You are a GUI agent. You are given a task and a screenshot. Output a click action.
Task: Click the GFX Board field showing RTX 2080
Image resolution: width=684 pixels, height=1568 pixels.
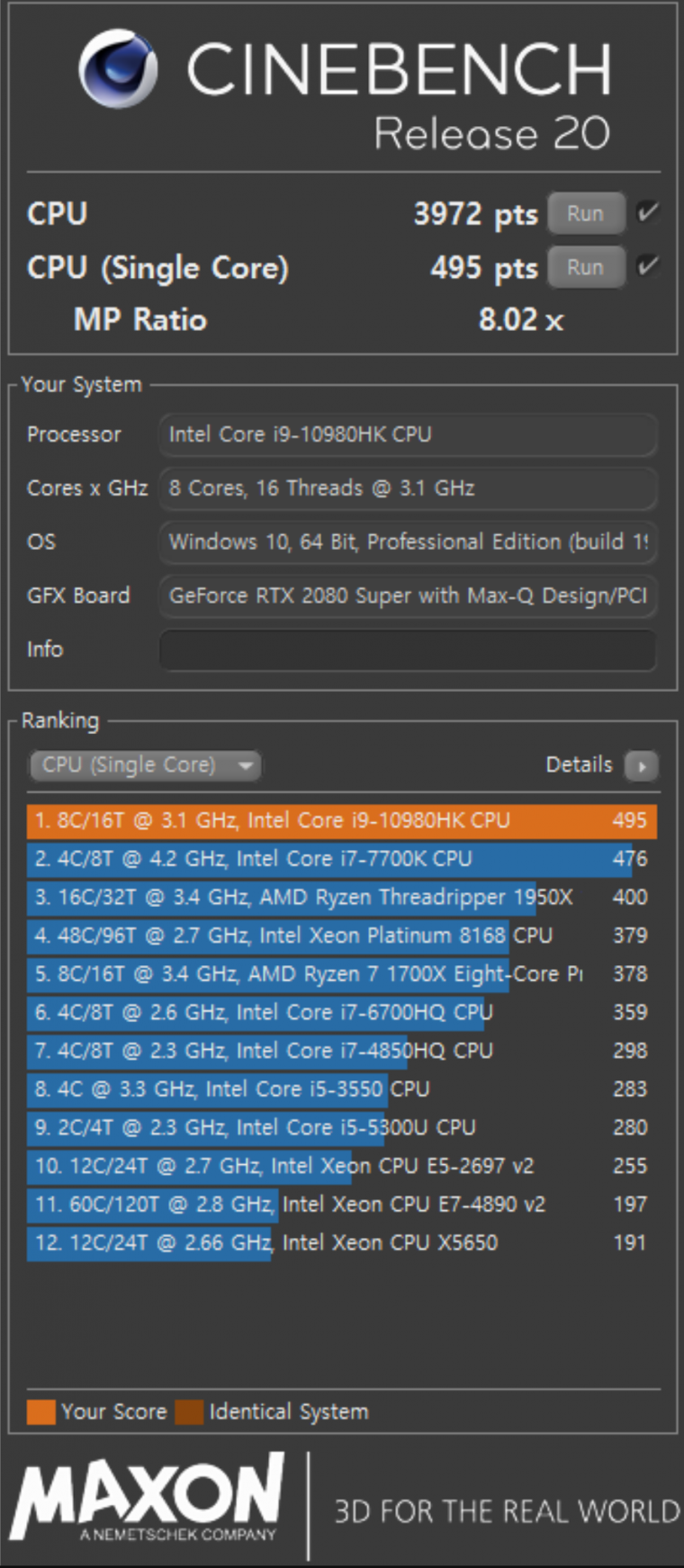click(408, 596)
